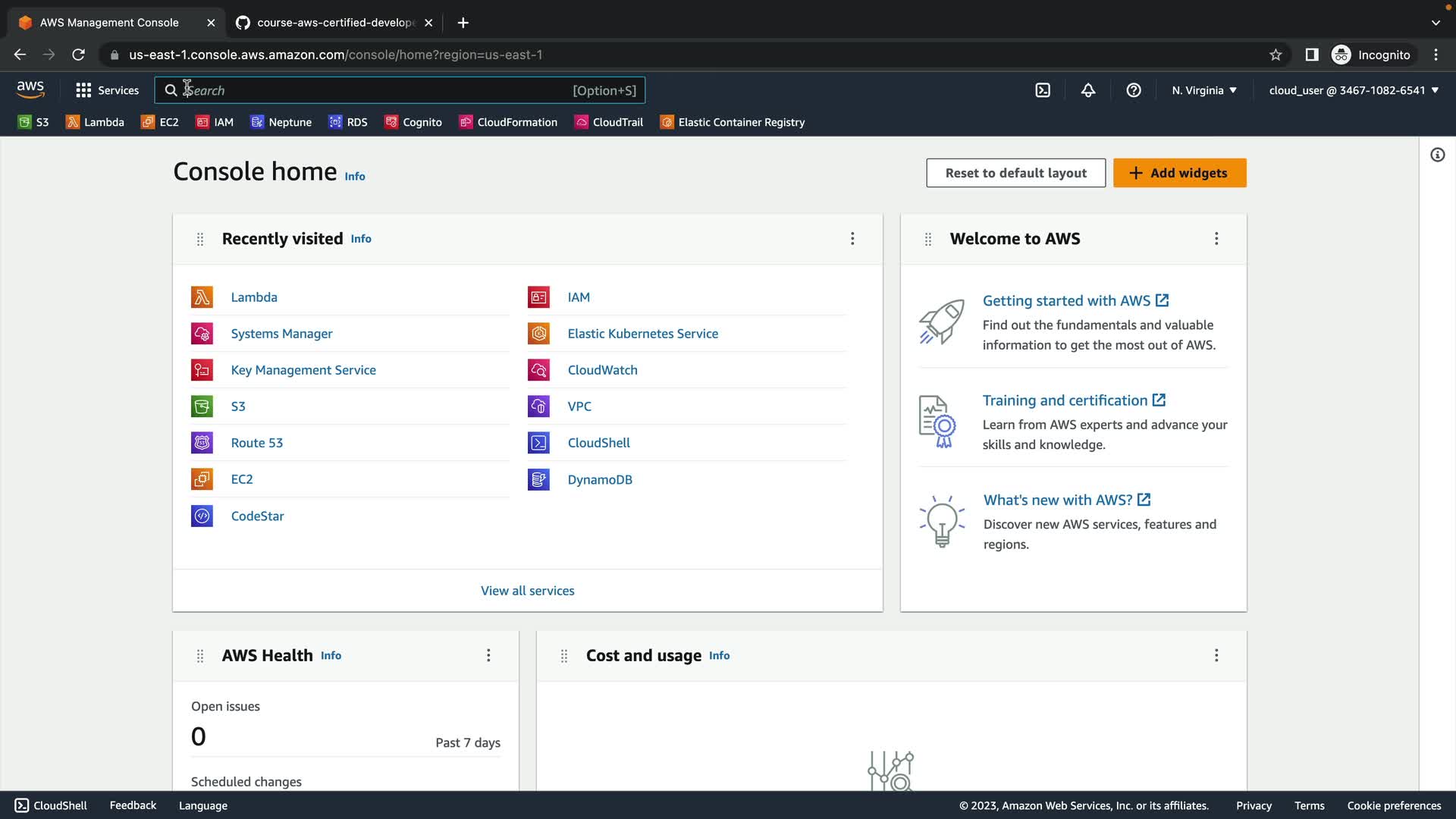Click View all services link

tap(527, 591)
